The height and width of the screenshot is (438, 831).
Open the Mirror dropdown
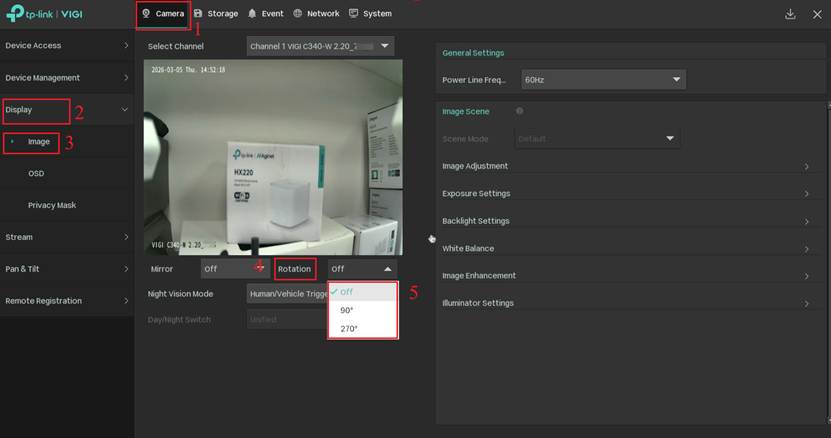tap(232, 269)
